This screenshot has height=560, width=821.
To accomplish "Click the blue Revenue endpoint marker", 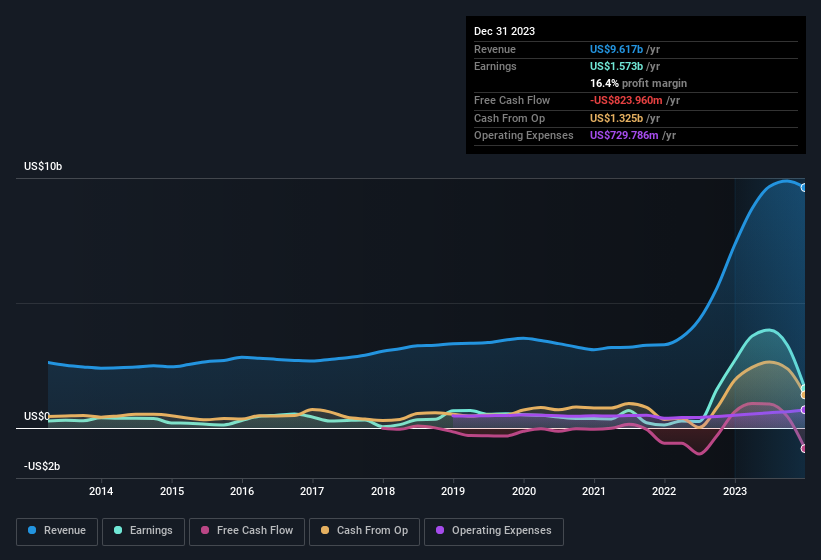I will coord(804,187).
